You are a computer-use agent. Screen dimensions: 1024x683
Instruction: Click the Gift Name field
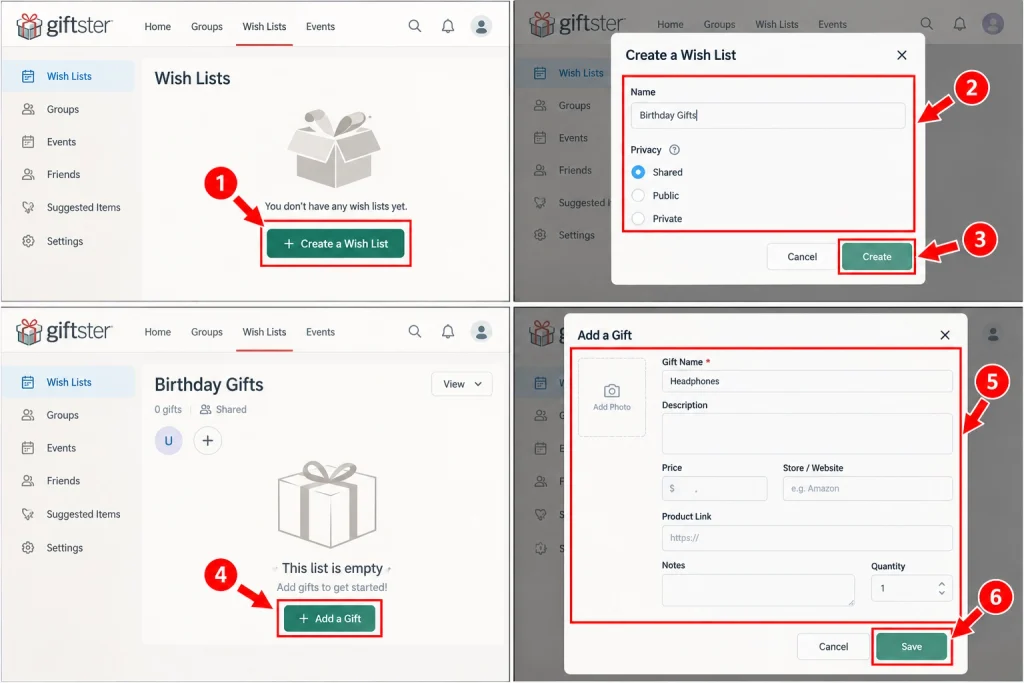[x=807, y=381]
